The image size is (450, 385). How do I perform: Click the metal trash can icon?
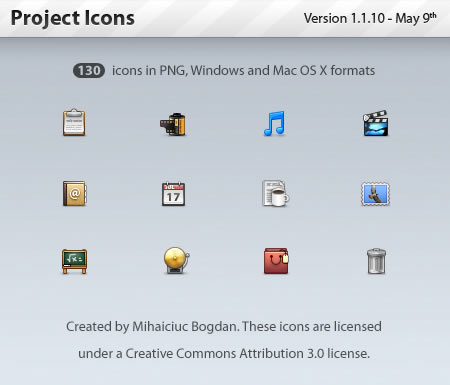pyautogui.click(x=376, y=261)
